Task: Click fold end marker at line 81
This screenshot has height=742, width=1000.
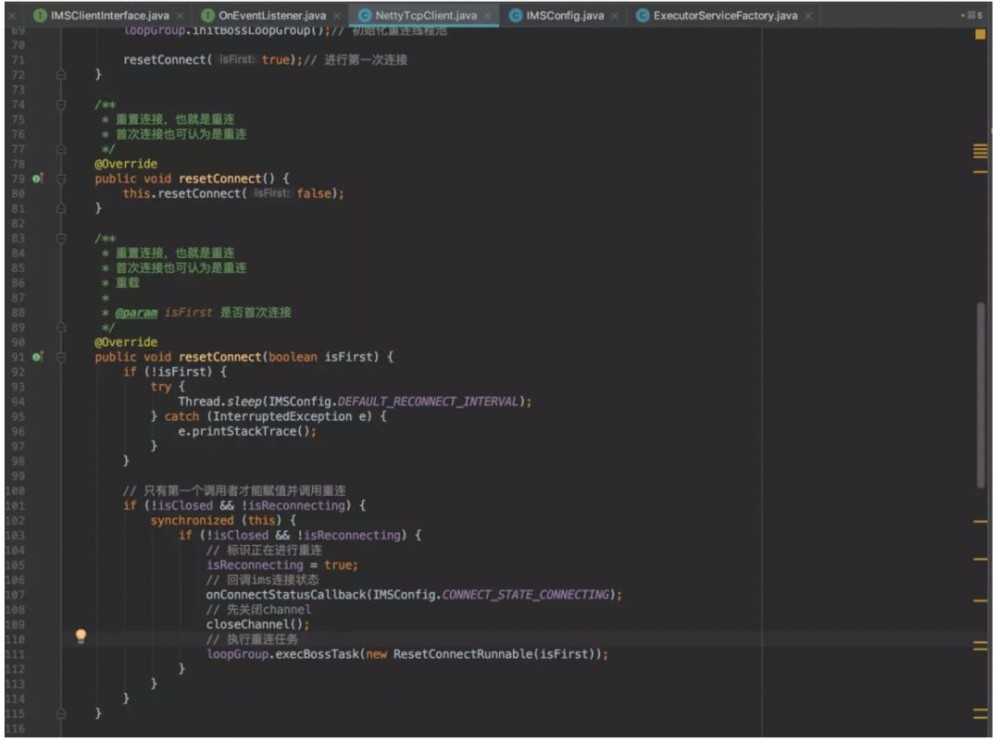Action: tap(61, 209)
